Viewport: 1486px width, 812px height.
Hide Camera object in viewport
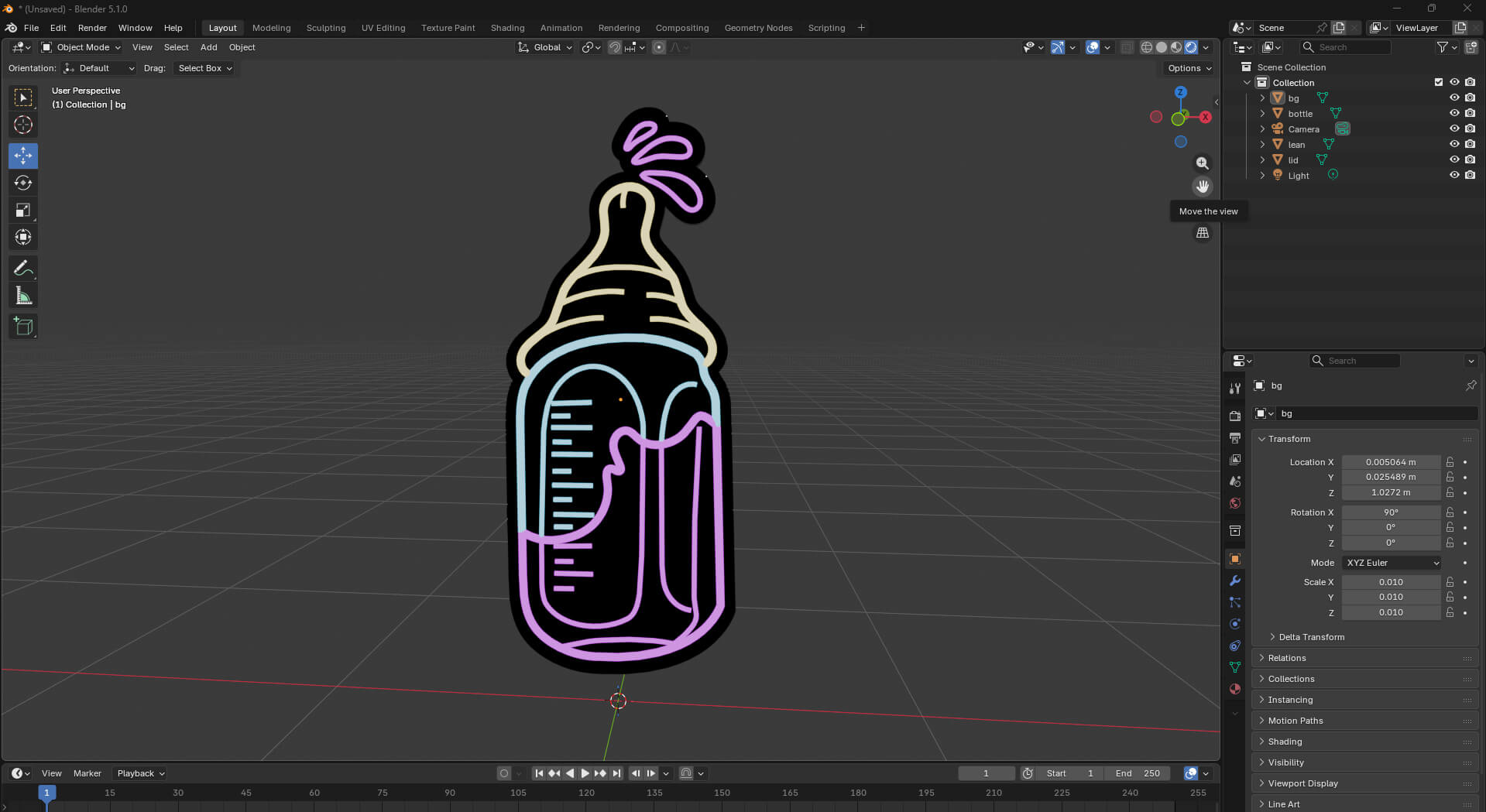tap(1454, 129)
